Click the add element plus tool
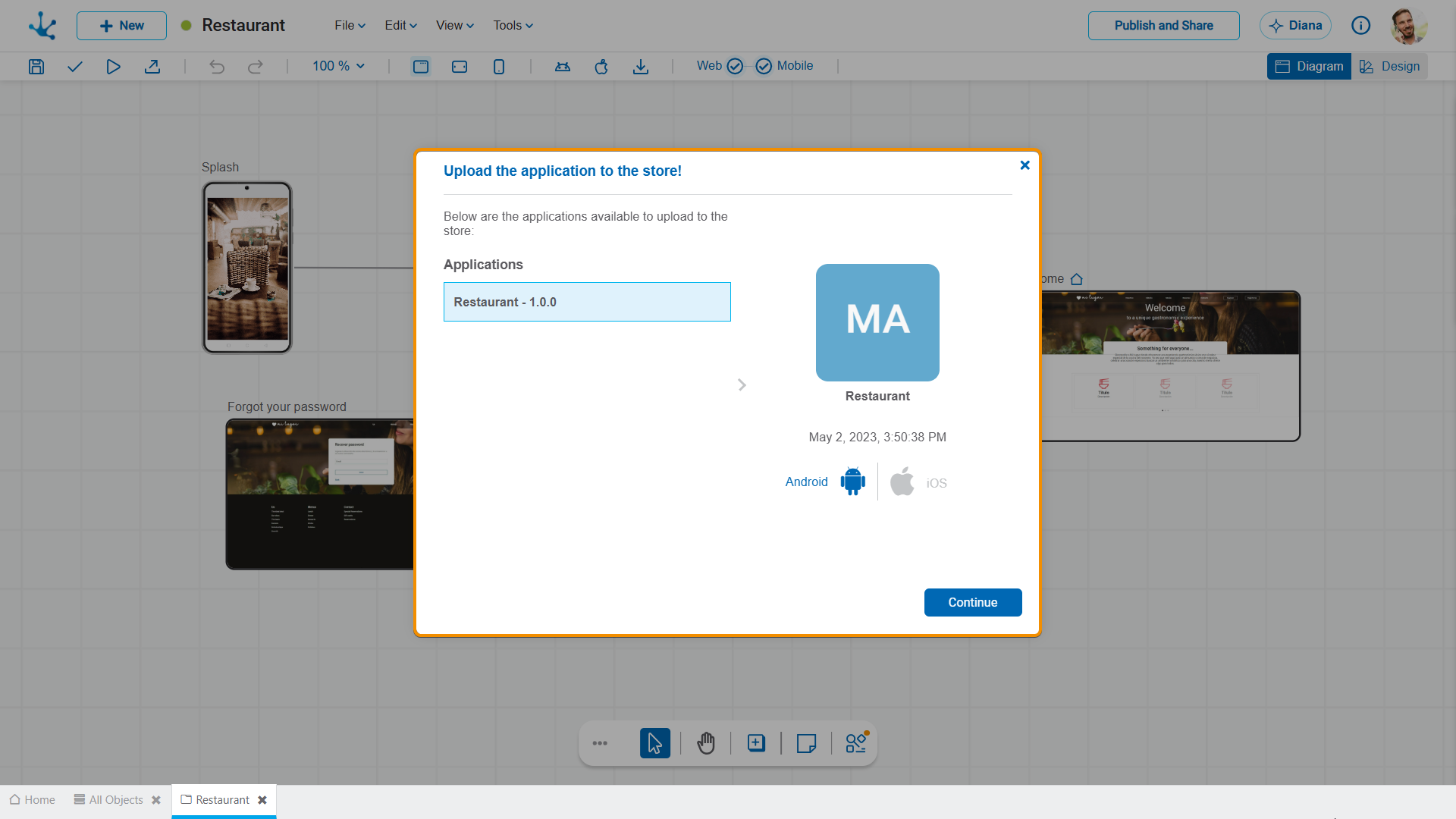1456x819 pixels. click(756, 743)
